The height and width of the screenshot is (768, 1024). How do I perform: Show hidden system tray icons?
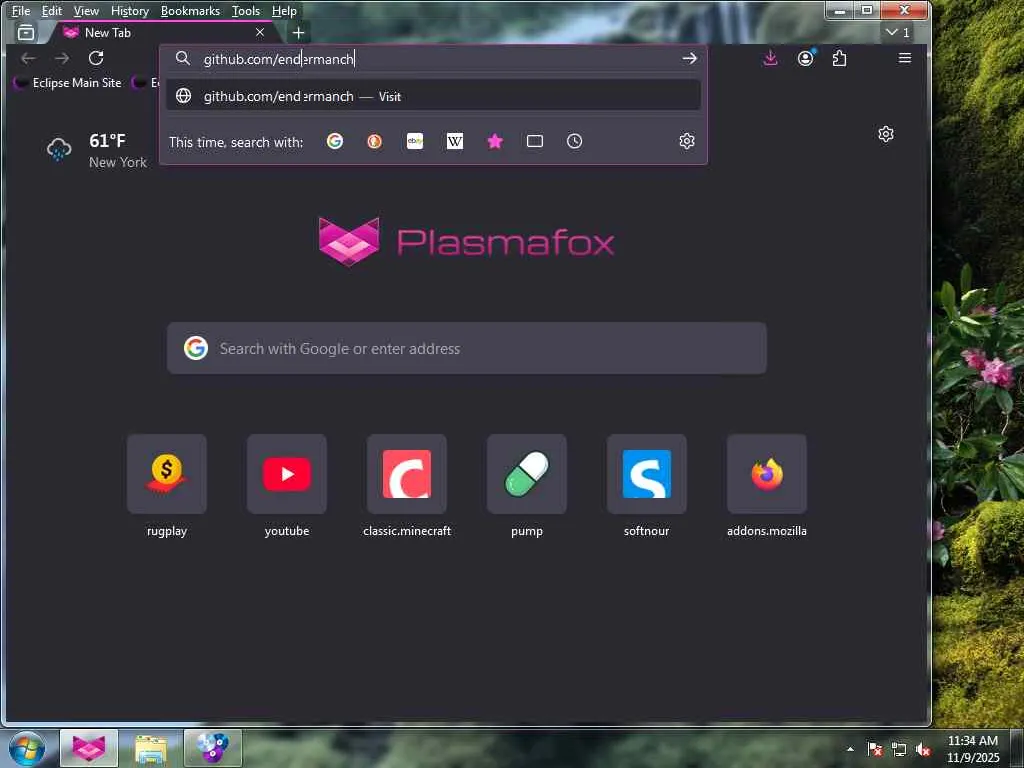coord(850,749)
